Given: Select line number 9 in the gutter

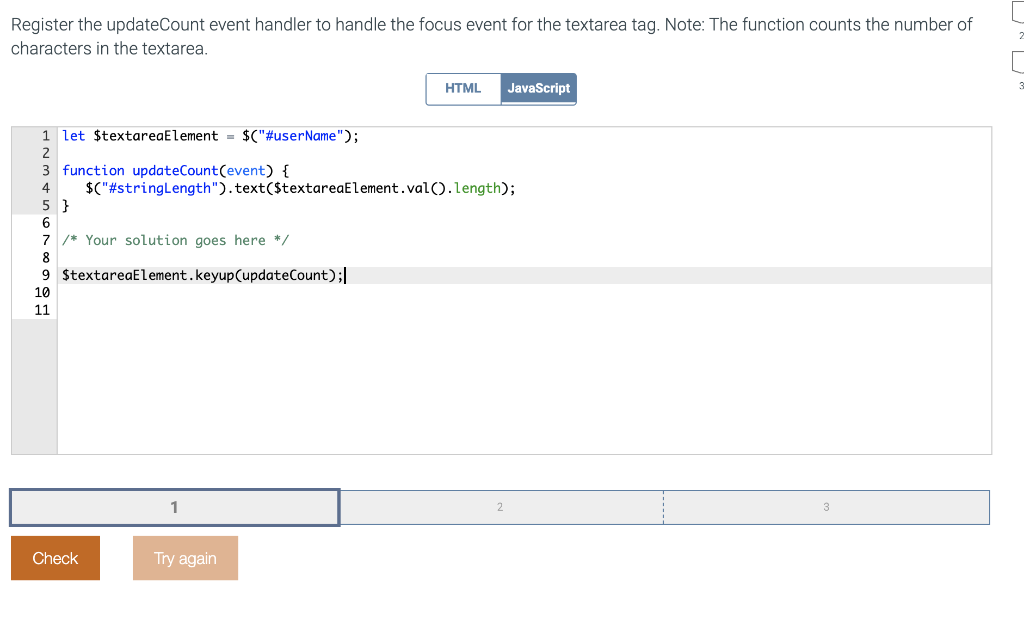Looking at the screenshot, I should coord(44,274).
